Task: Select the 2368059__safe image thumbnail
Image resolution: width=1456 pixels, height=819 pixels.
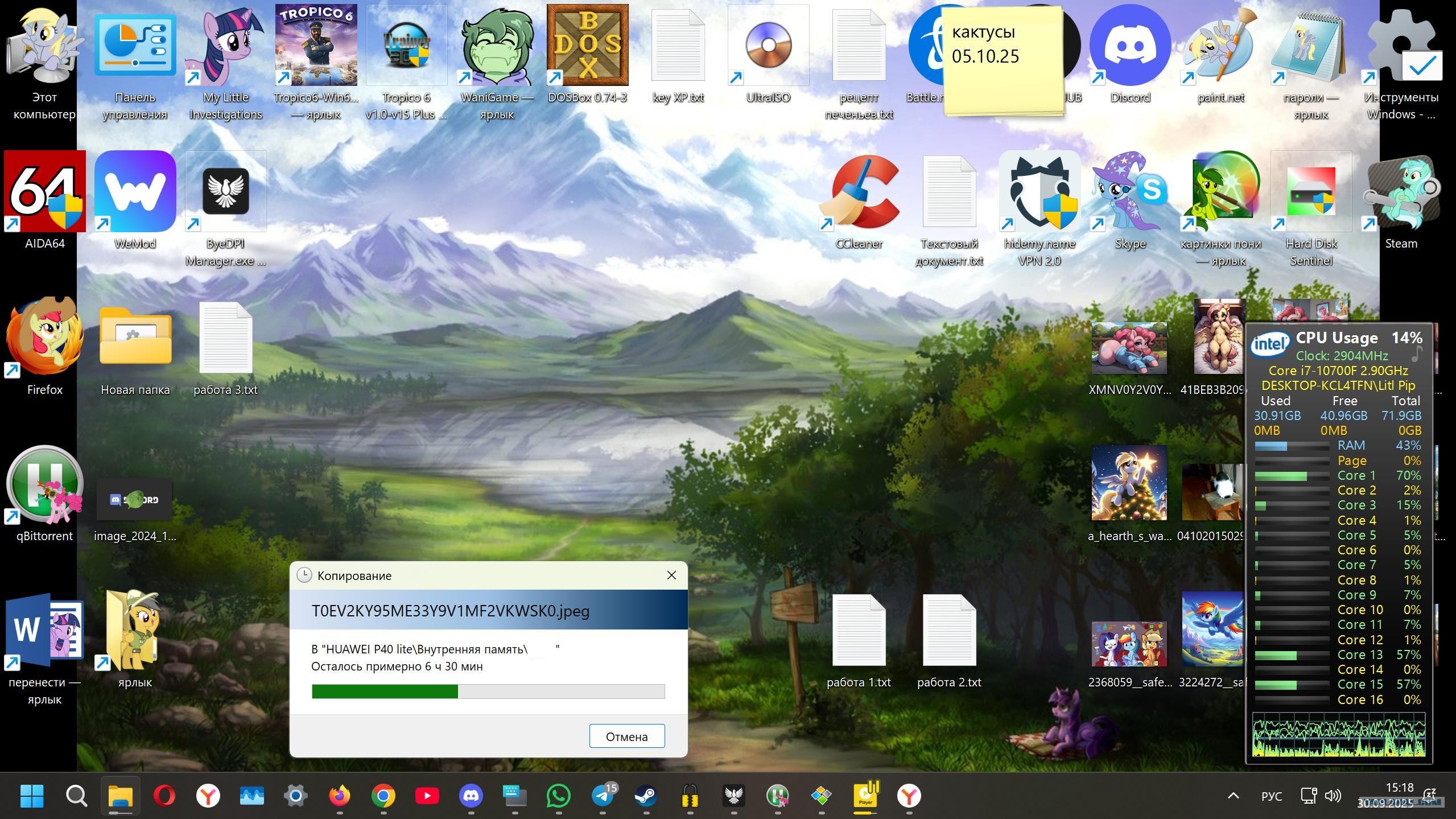Action: pos(1129,644)
